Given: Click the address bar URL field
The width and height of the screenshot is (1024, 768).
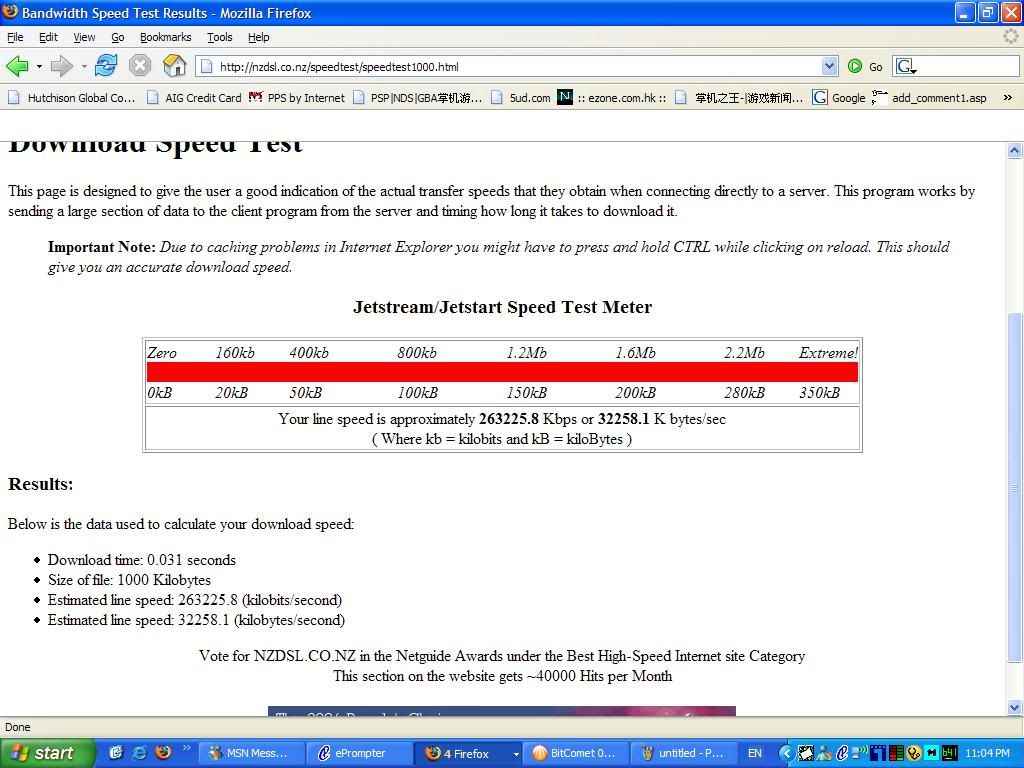Looking at the screenshot, I should pyautogui.click(x=510, y=67).
